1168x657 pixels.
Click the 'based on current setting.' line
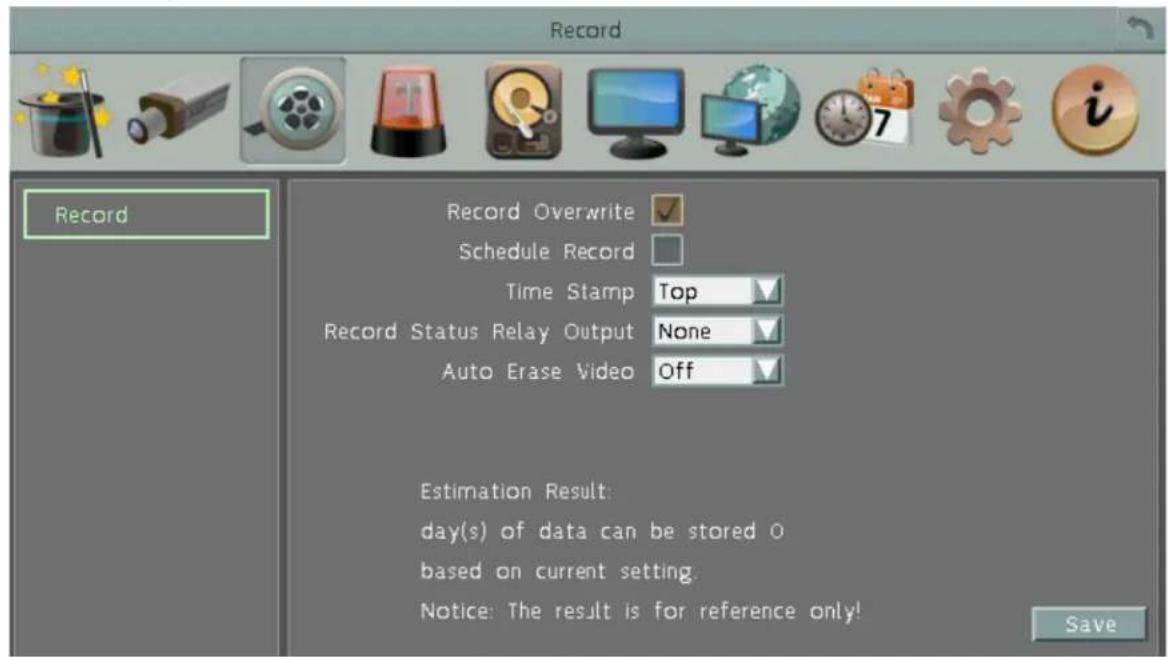558,571
